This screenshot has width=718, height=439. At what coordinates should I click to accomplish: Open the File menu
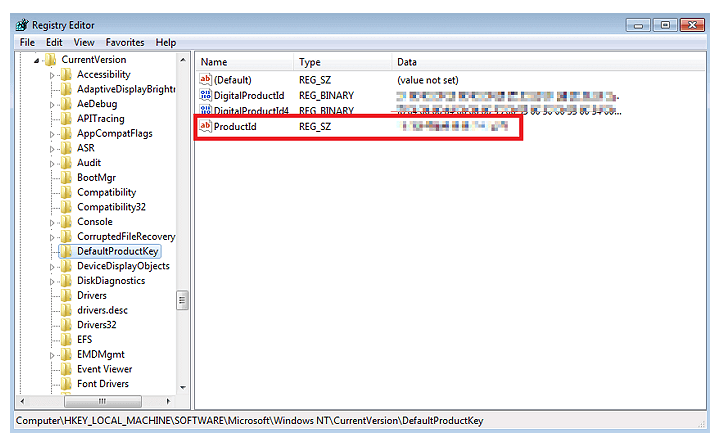tap(27, 43)
